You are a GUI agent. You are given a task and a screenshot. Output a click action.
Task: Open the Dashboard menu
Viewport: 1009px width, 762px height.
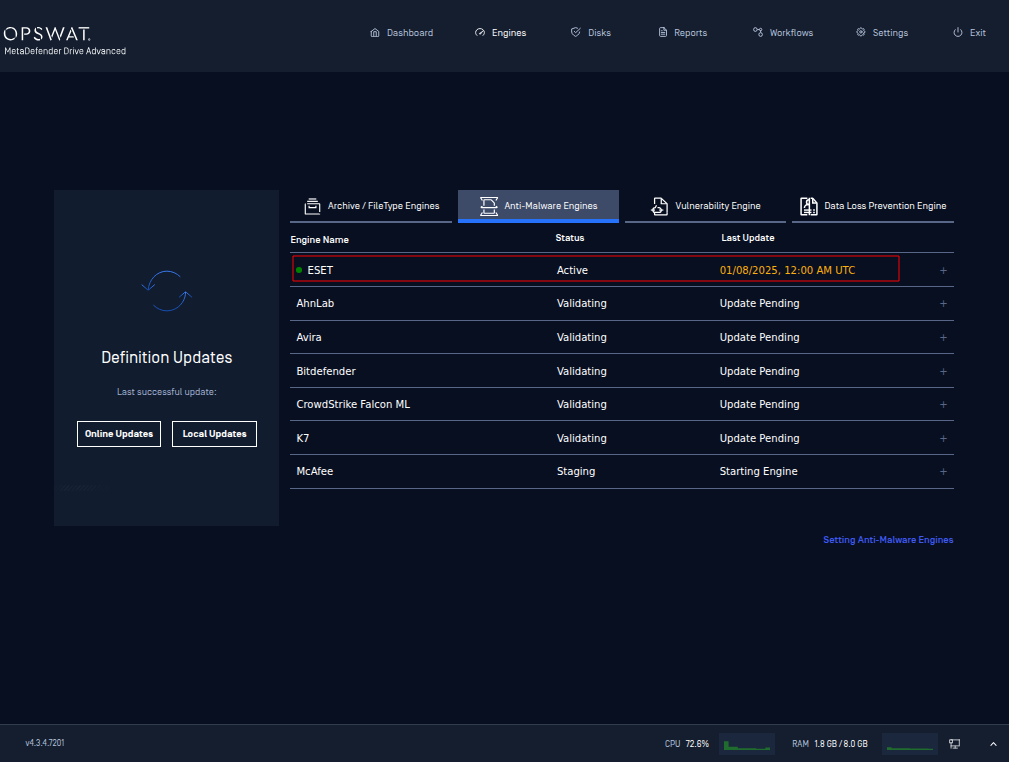click(402, 33)
